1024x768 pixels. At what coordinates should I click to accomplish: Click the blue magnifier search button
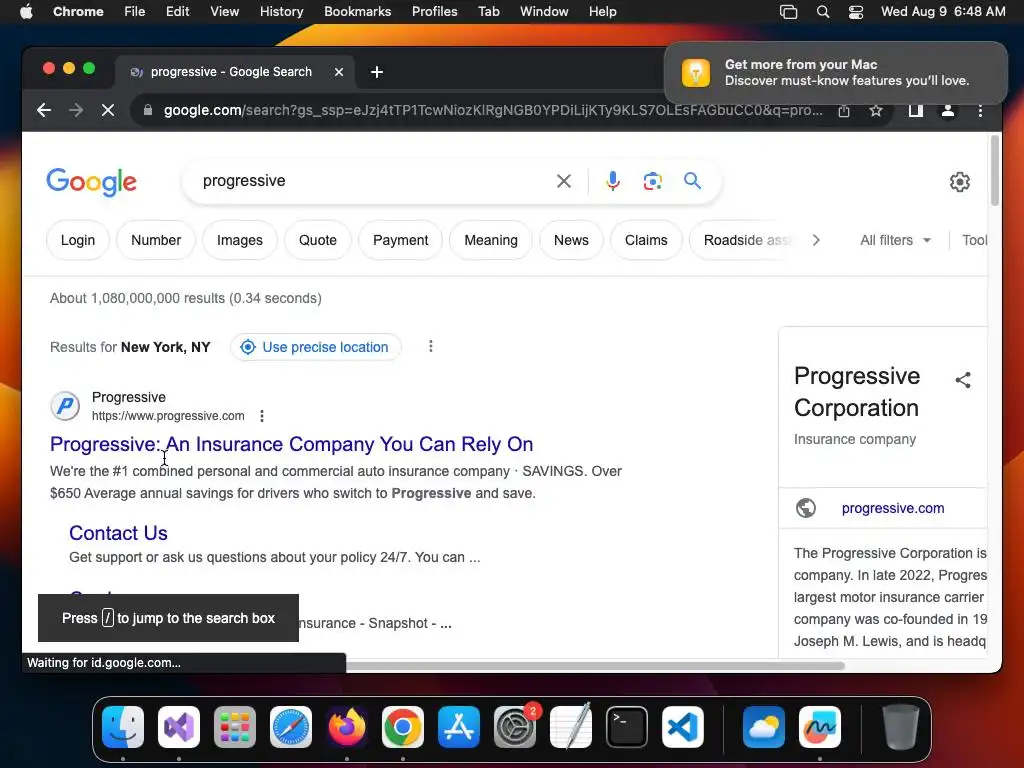pyautogui.click(x=692, y=181)
